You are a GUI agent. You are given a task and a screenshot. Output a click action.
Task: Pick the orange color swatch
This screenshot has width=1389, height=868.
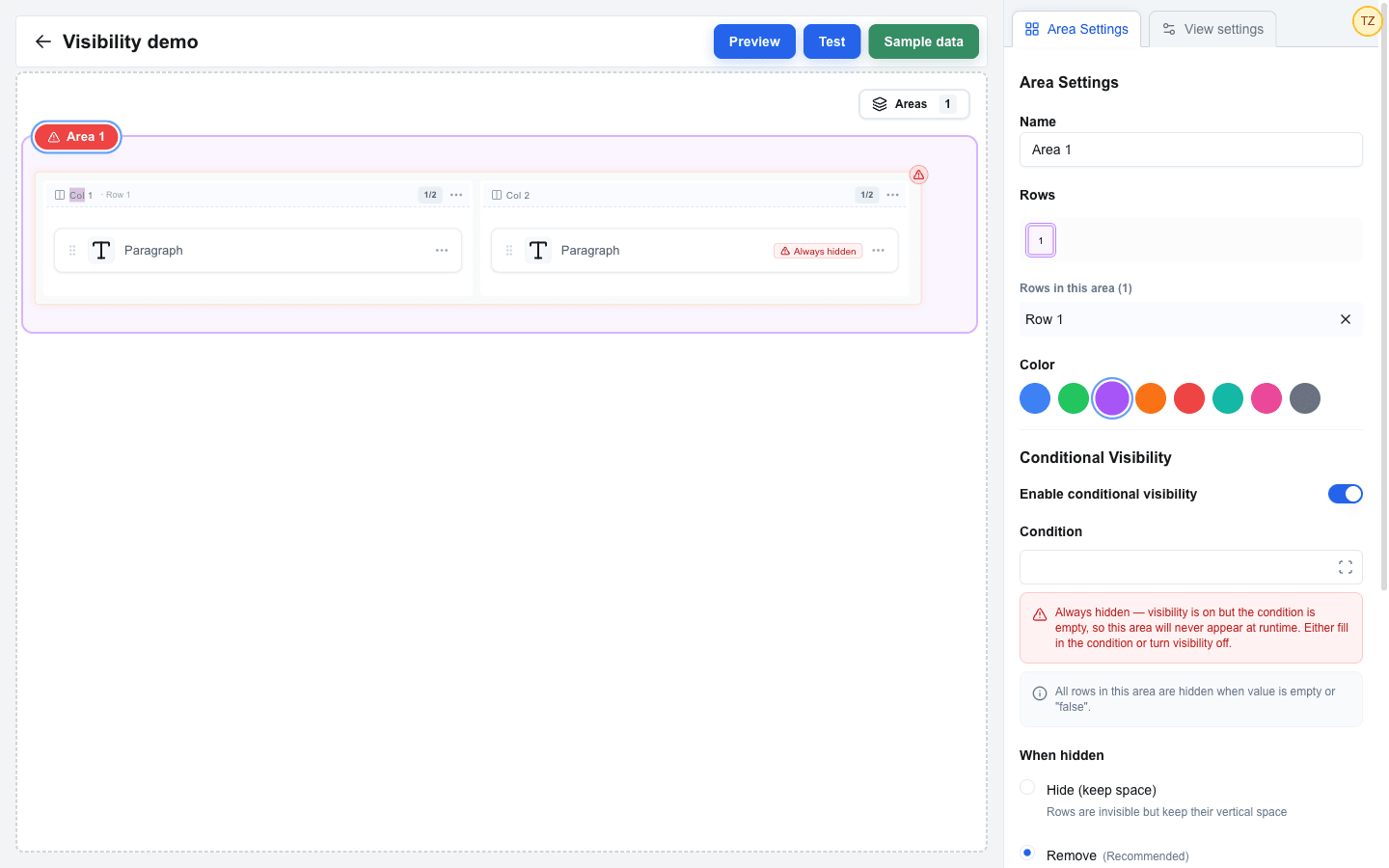point(1151,398)
